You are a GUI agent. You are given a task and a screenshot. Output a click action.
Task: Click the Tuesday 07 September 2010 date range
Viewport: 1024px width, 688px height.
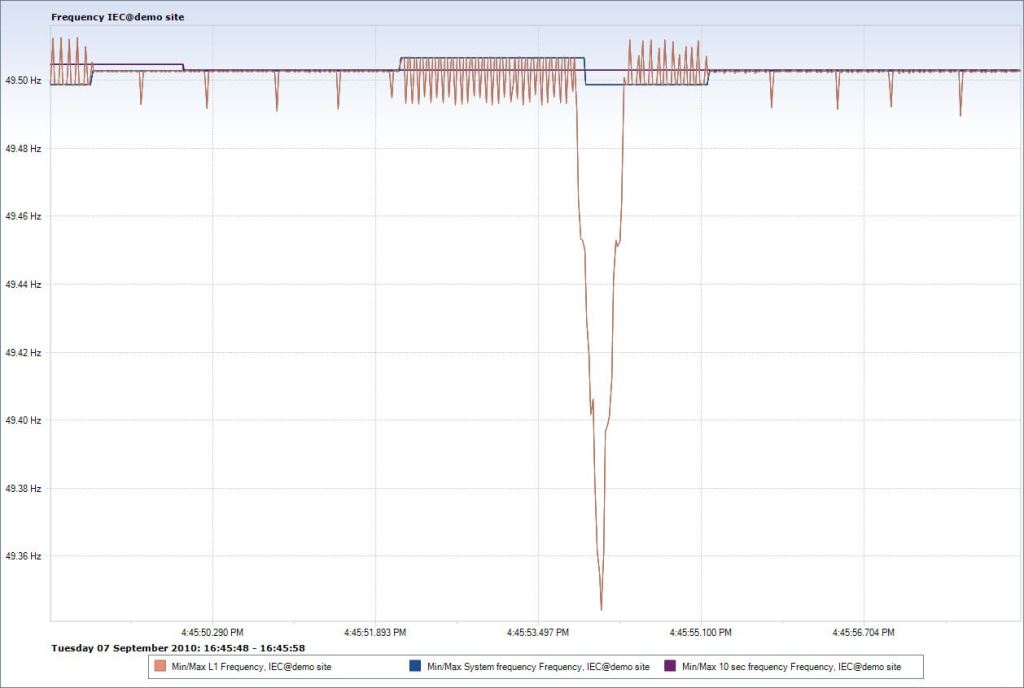[x=178, y=648]
